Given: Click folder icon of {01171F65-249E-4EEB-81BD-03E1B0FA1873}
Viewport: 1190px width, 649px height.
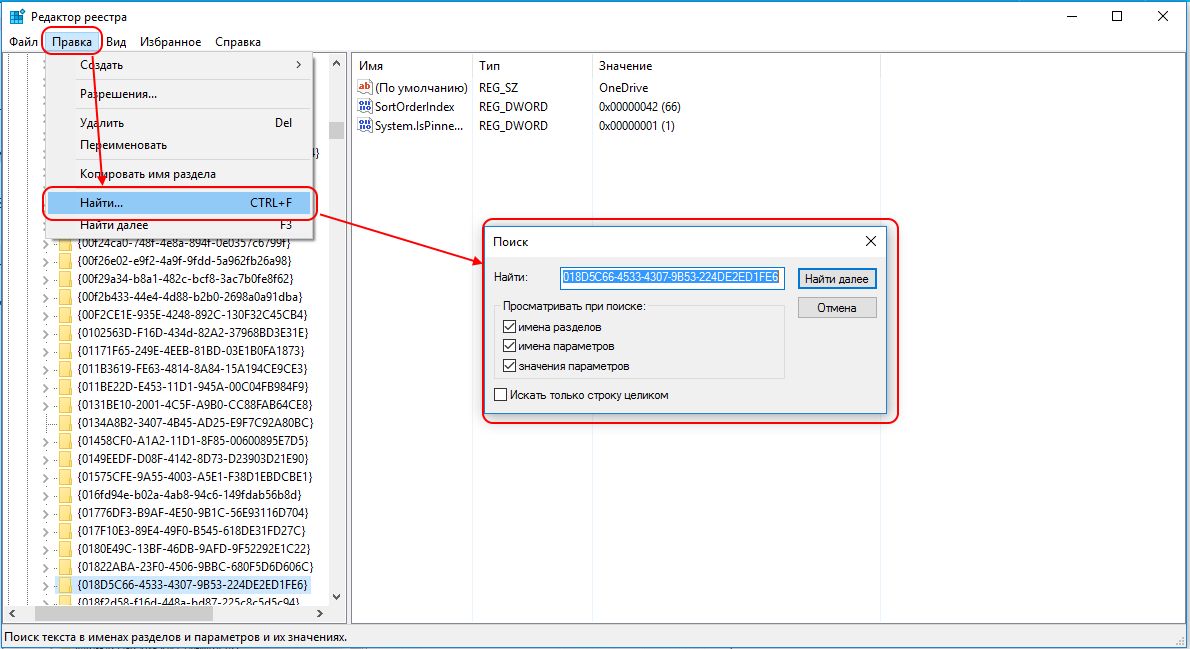Looking at the screenshot, I should click(65, 351).
